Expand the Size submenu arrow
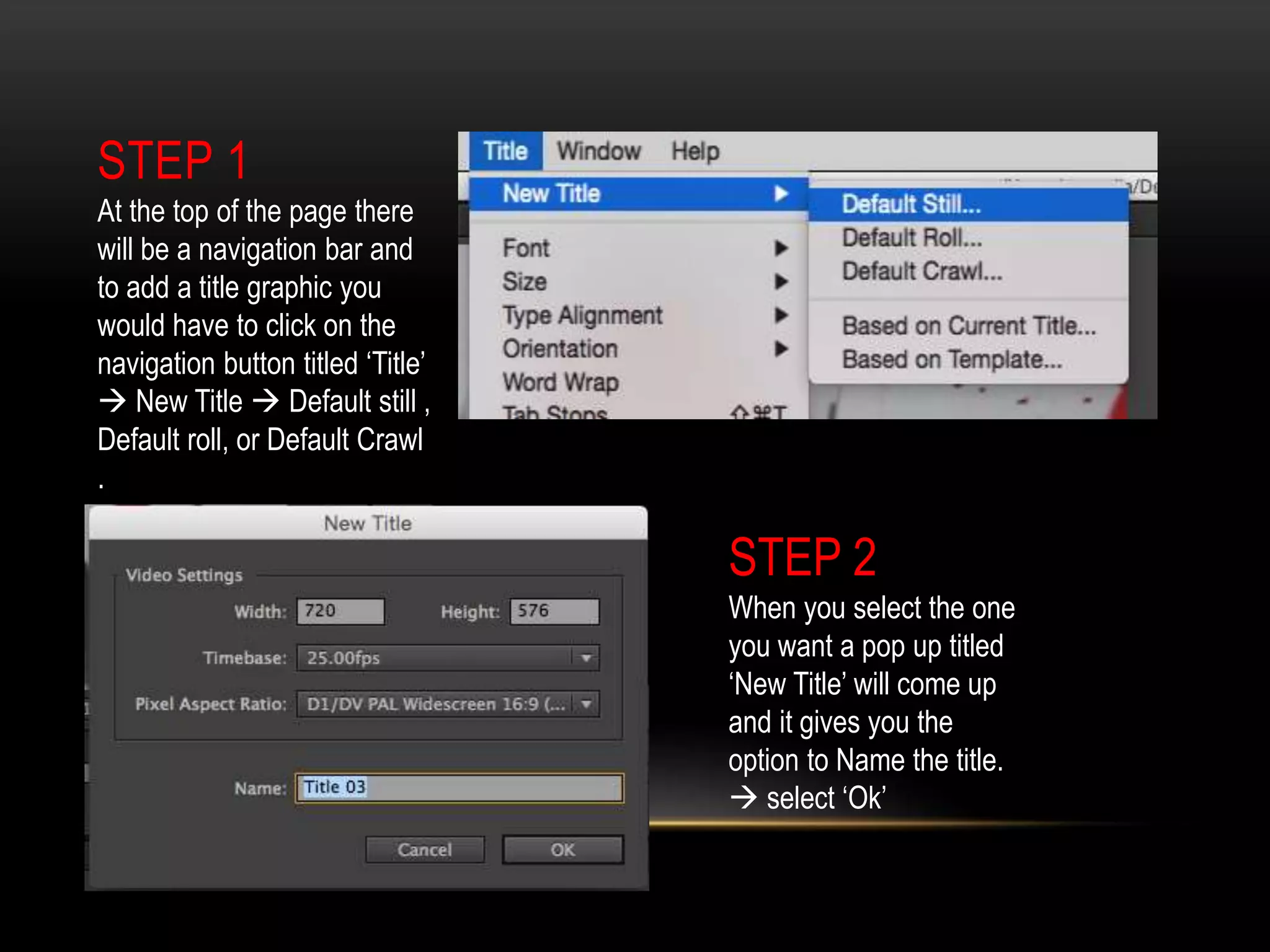Screen dimensions: 1270x952 (x=781, y=282)
